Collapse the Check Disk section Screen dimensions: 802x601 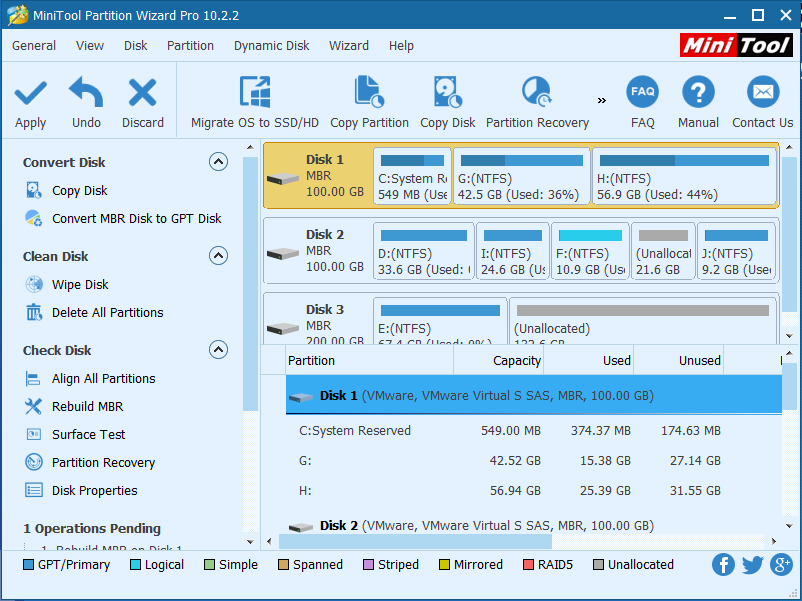tap(218, 350)
